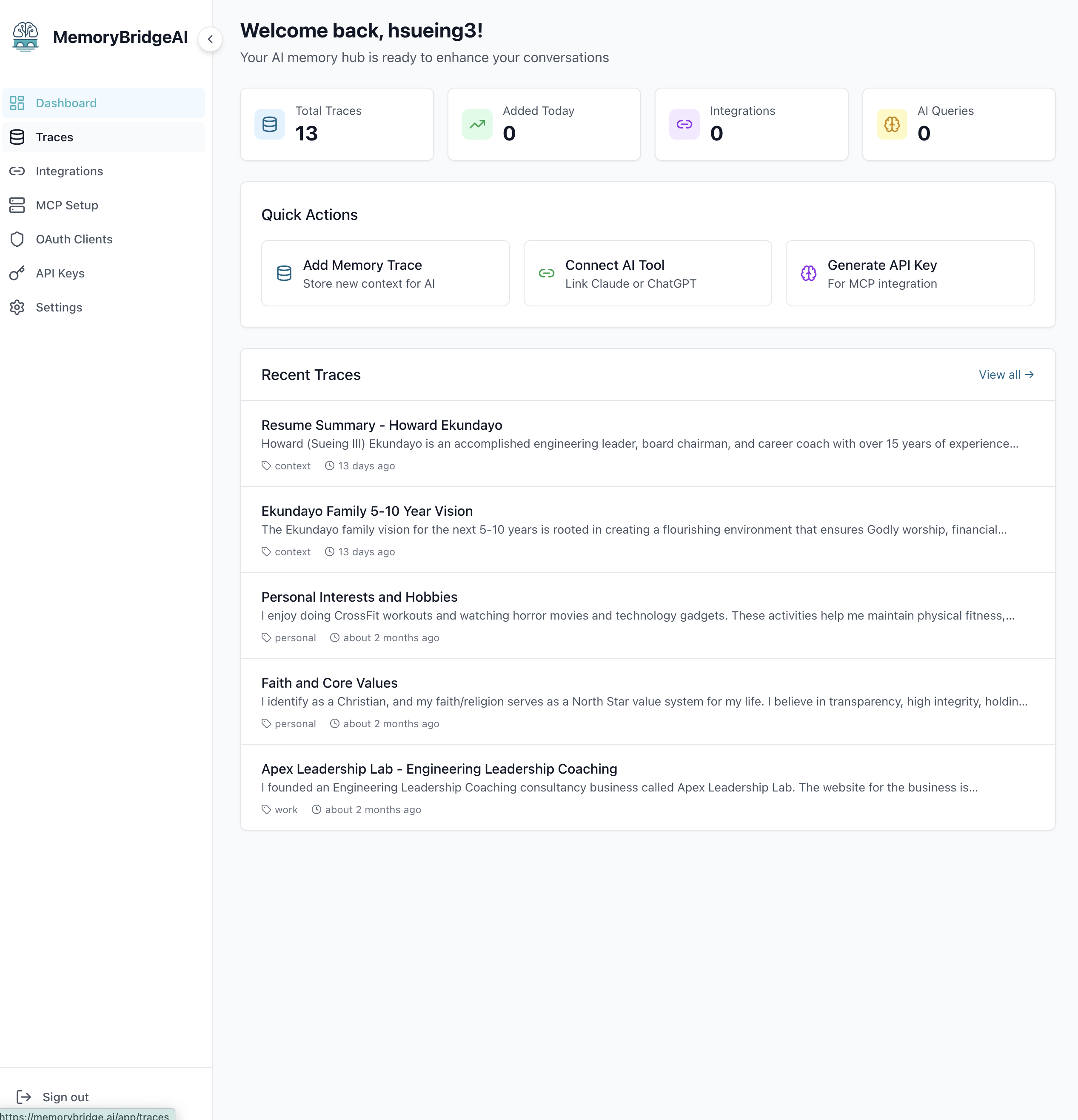Screen dimensions: 1078x1120
Task: Open the Faith and Core Values trace
Action: [329, 683]
